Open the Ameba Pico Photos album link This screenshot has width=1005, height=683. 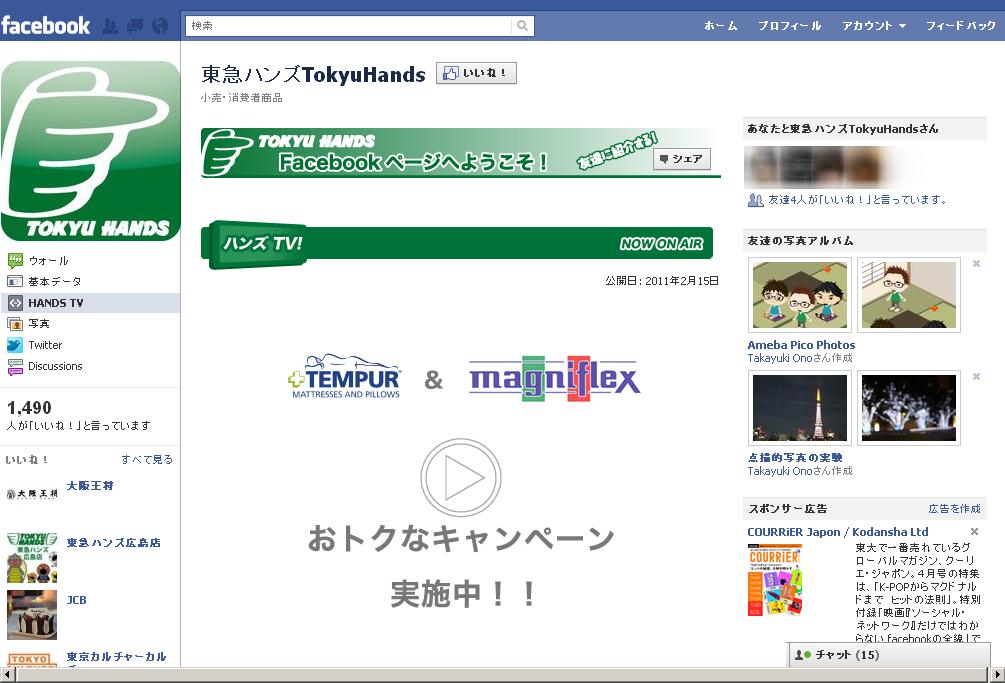[x=801, y=345]
